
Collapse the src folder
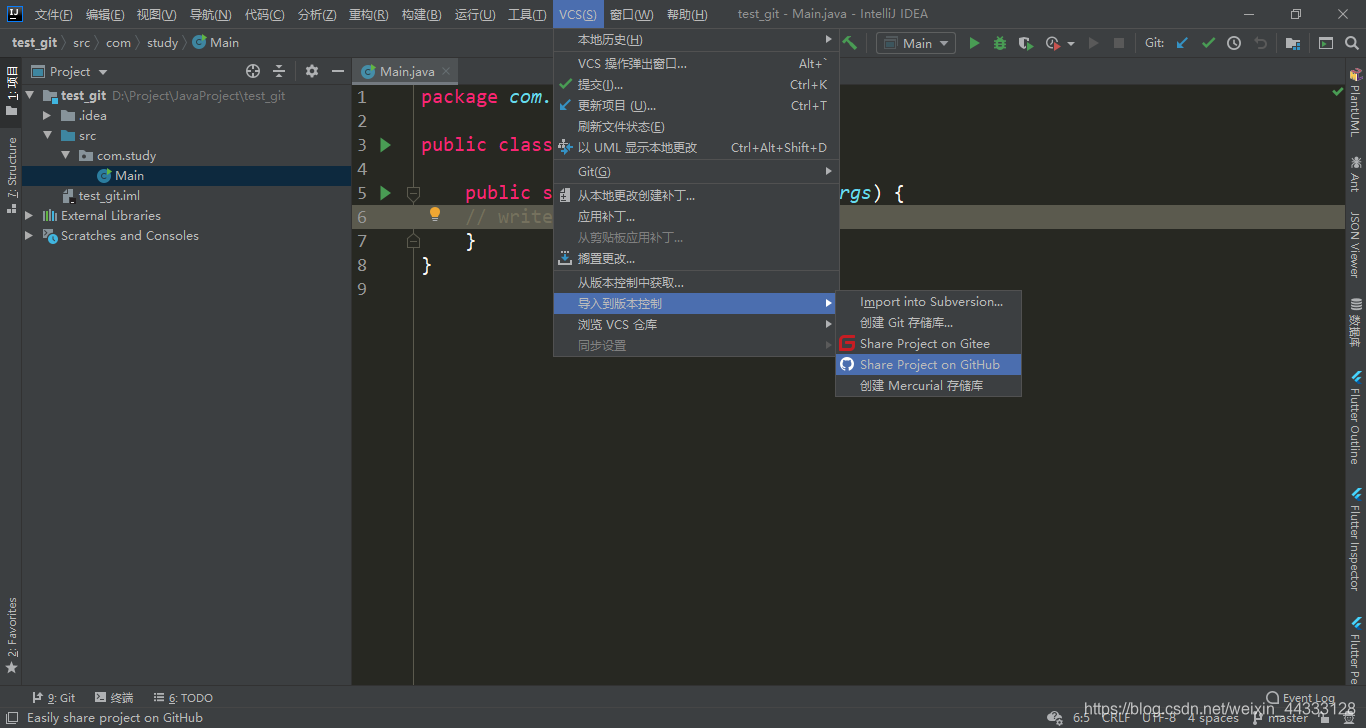(x=47, y=136)
